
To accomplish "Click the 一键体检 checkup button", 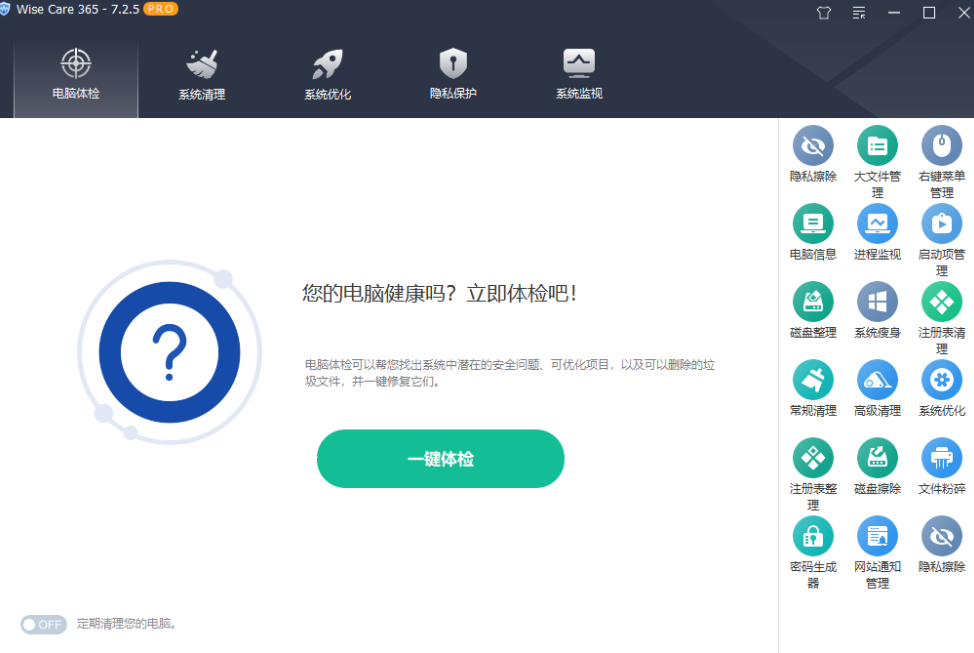I will coord(440,459).
